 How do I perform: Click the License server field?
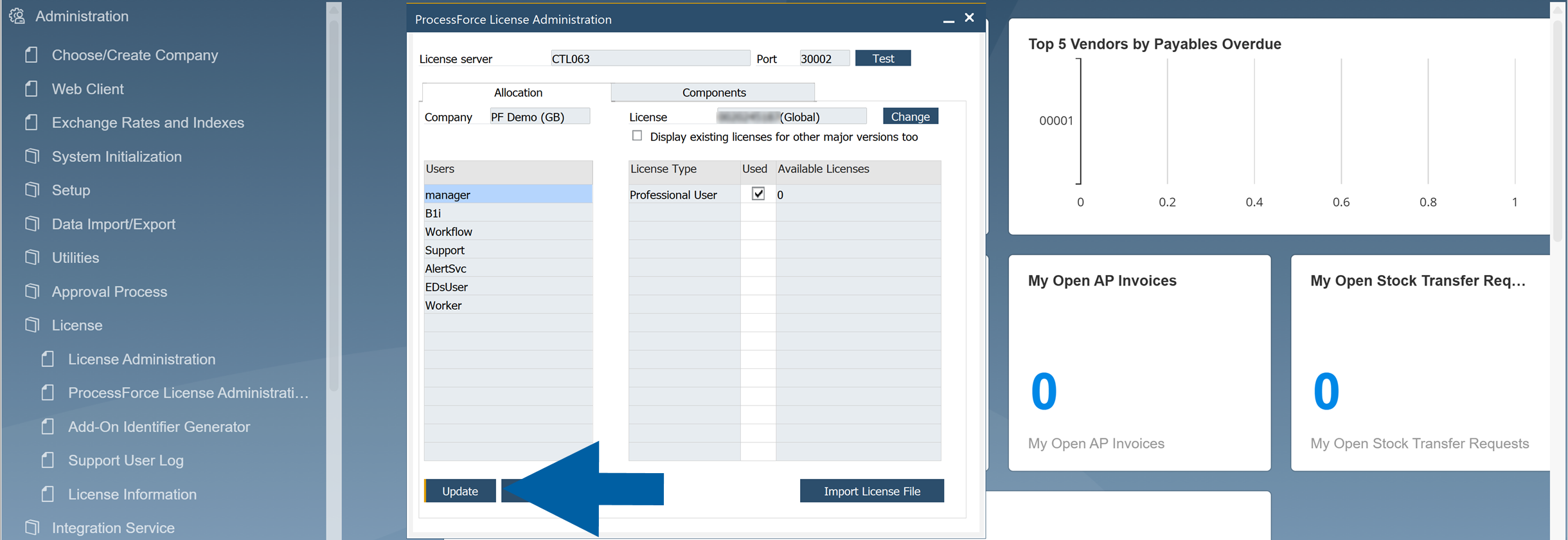(x=650, y=59)
